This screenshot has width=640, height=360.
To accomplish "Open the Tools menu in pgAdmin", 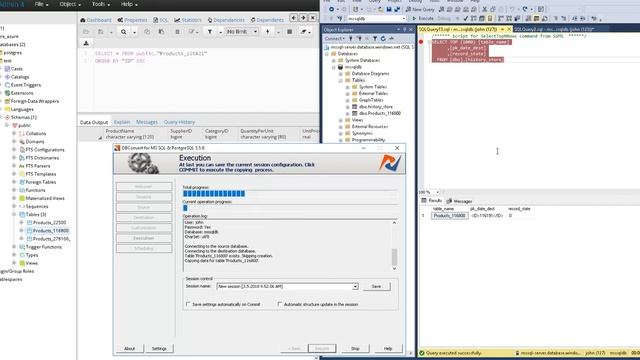I will point(100,4).
